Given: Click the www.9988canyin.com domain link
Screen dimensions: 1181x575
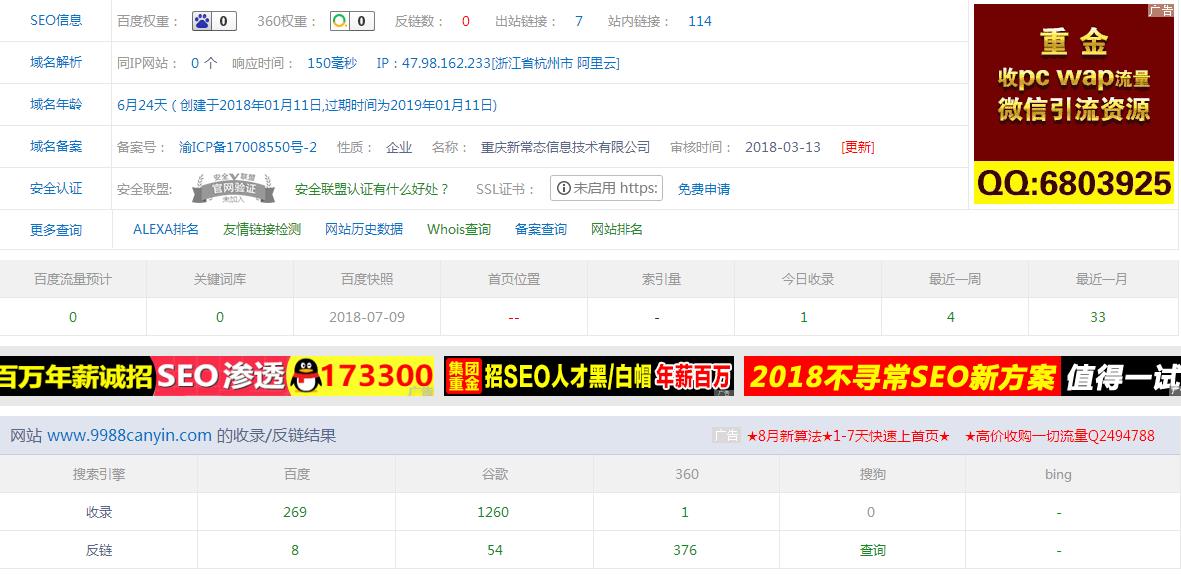Looking at the screenshot, I should click(x=130, y=436).
